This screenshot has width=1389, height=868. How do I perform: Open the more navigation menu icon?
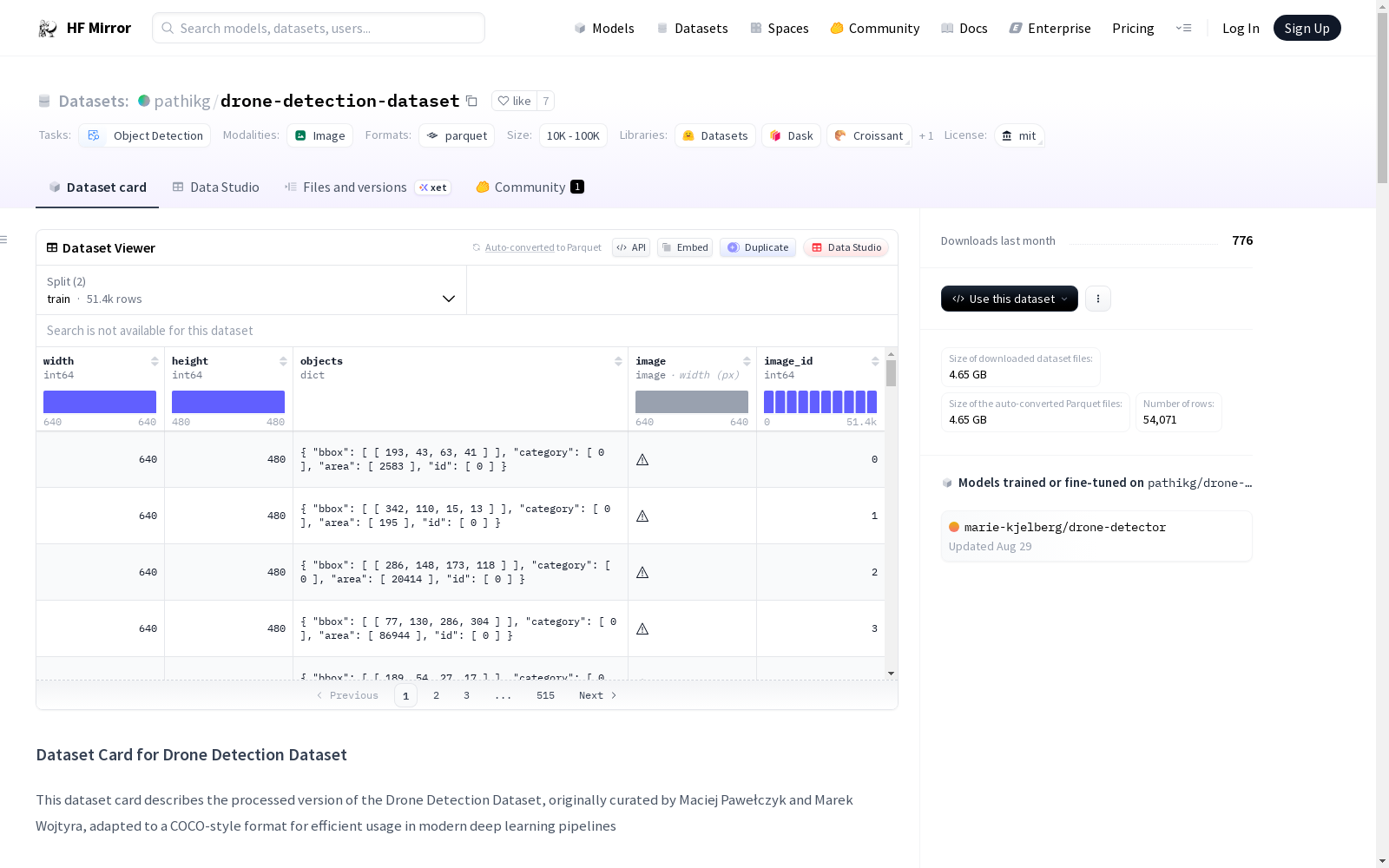click(1184, 28)
